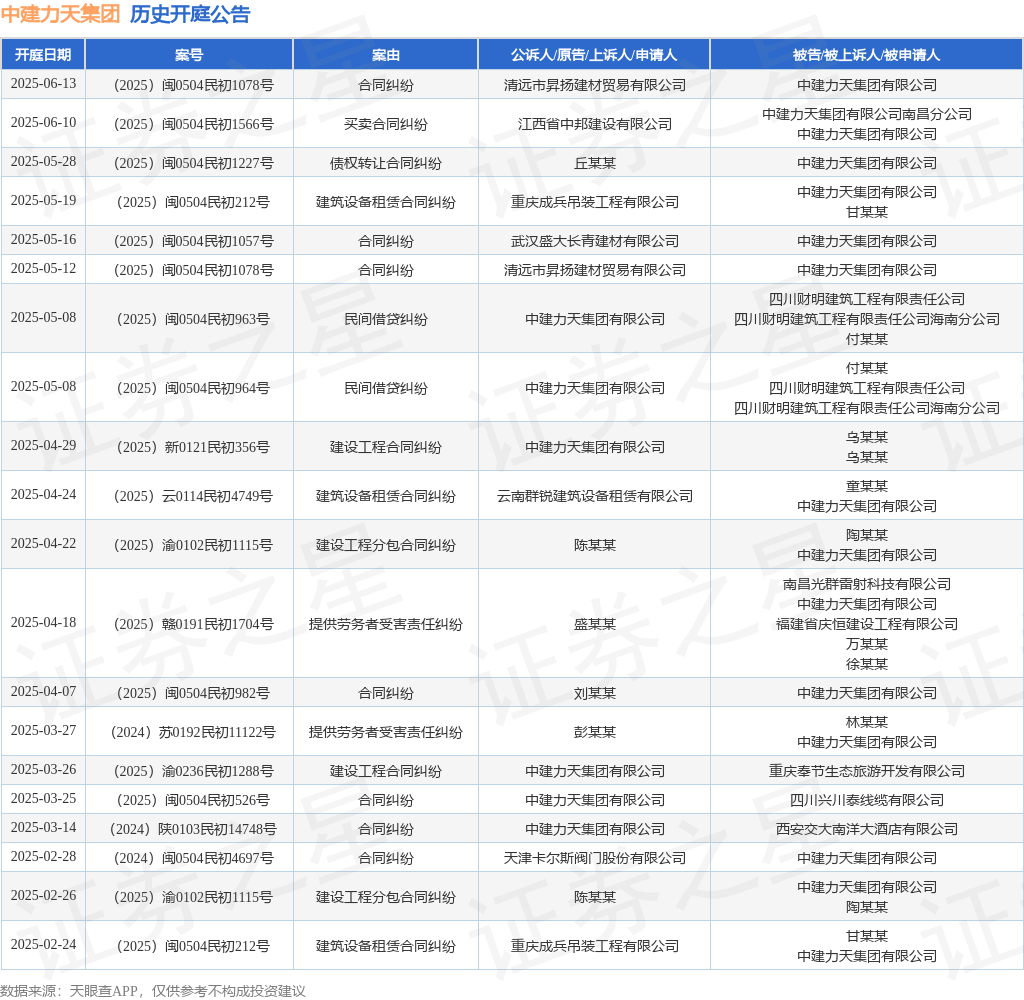
Task: Select the 2025-06-13 hearing date cell
Action: (x=43, y=84)
